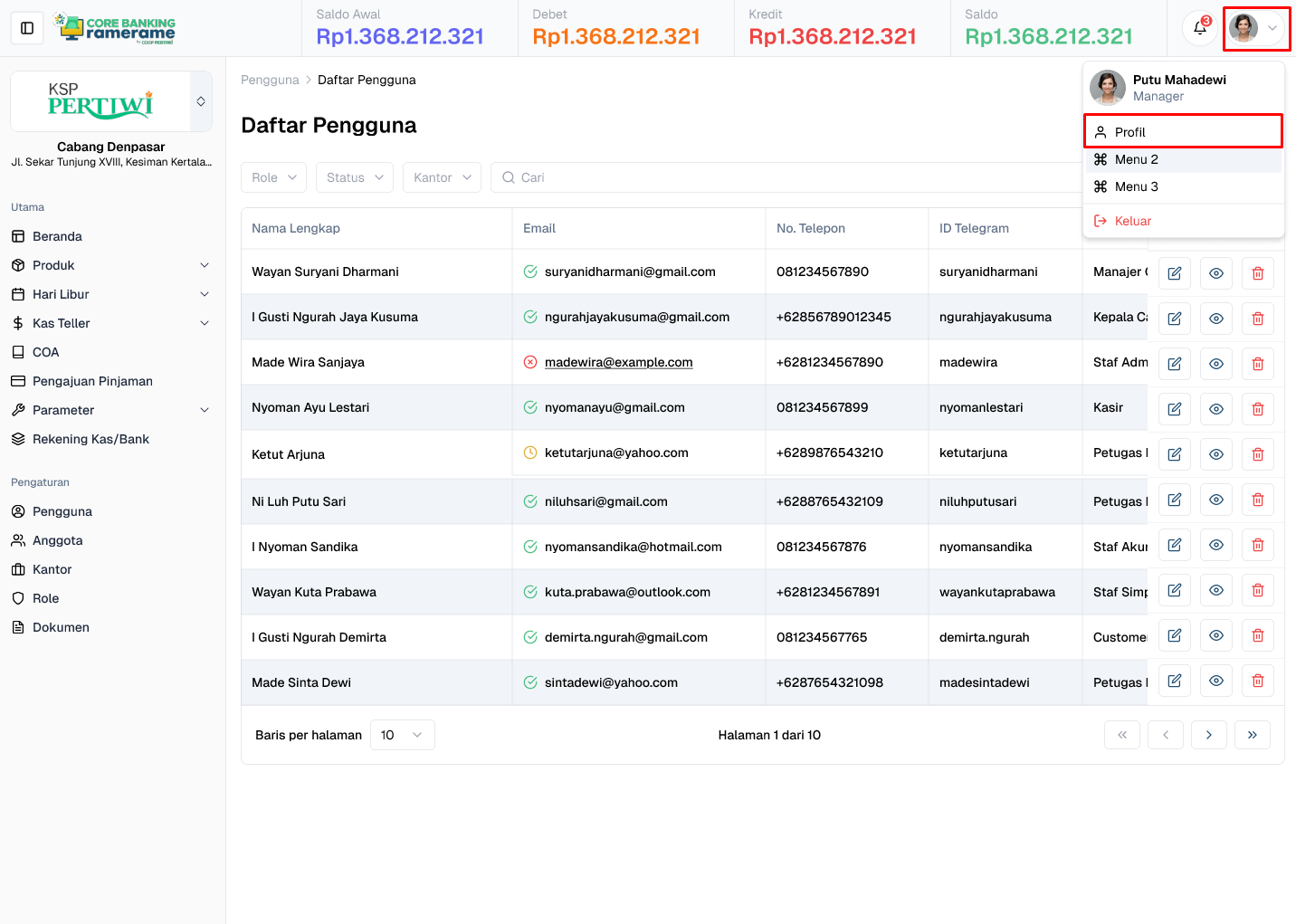Choose Keluar to log out

(x=1132, y=221)
